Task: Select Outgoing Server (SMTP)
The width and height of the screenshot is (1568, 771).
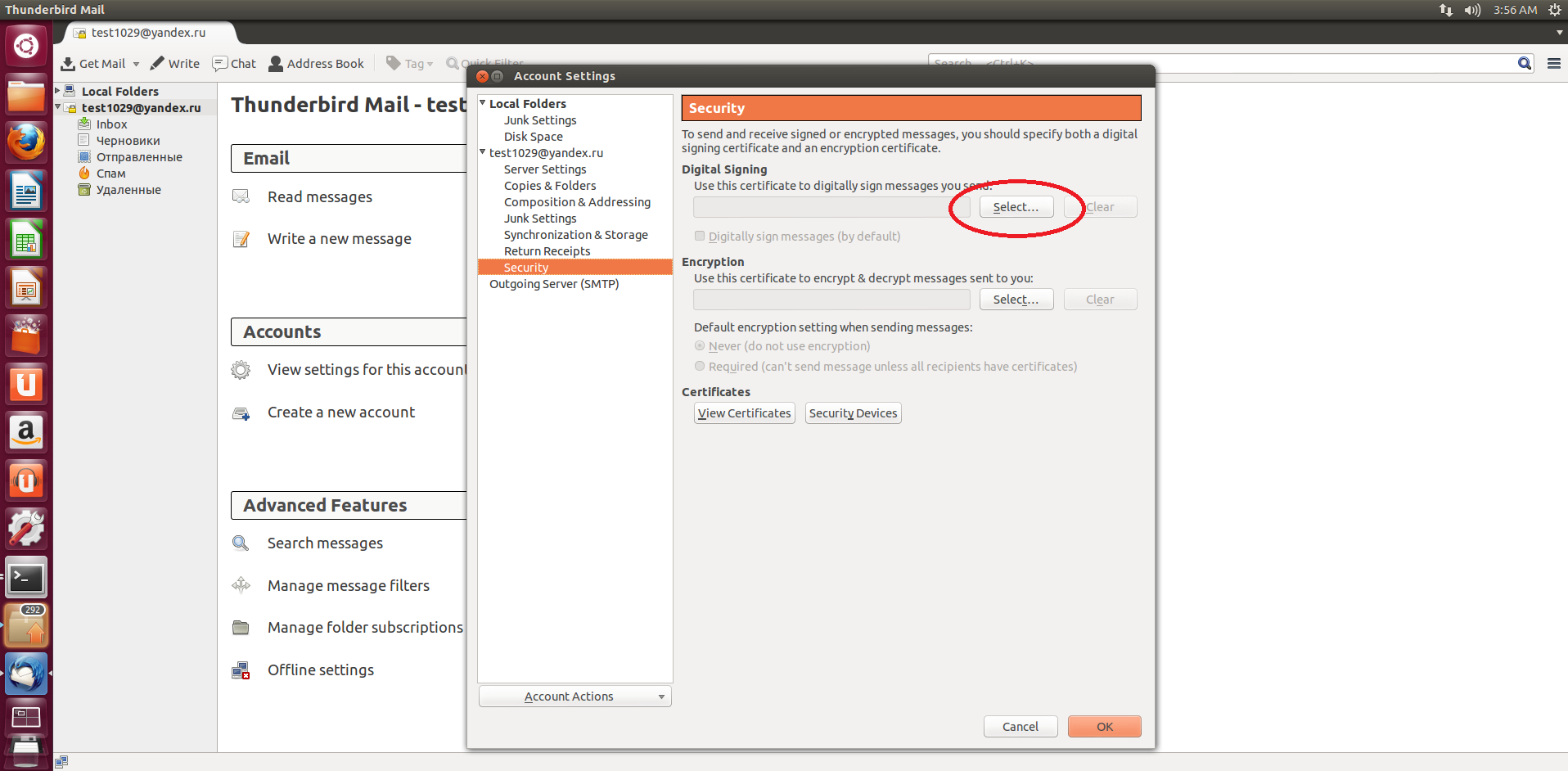Action: 554,284
